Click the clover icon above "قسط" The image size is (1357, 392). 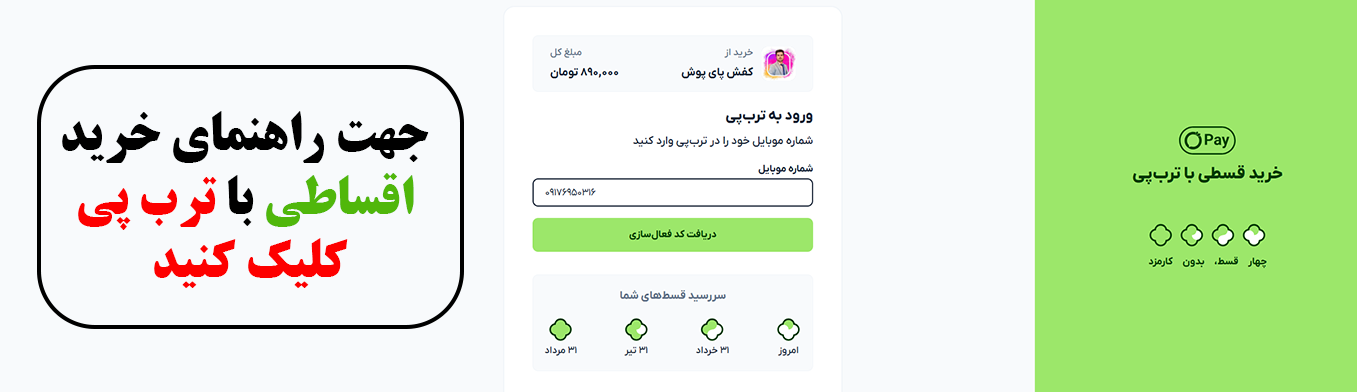click(1223, 236)
